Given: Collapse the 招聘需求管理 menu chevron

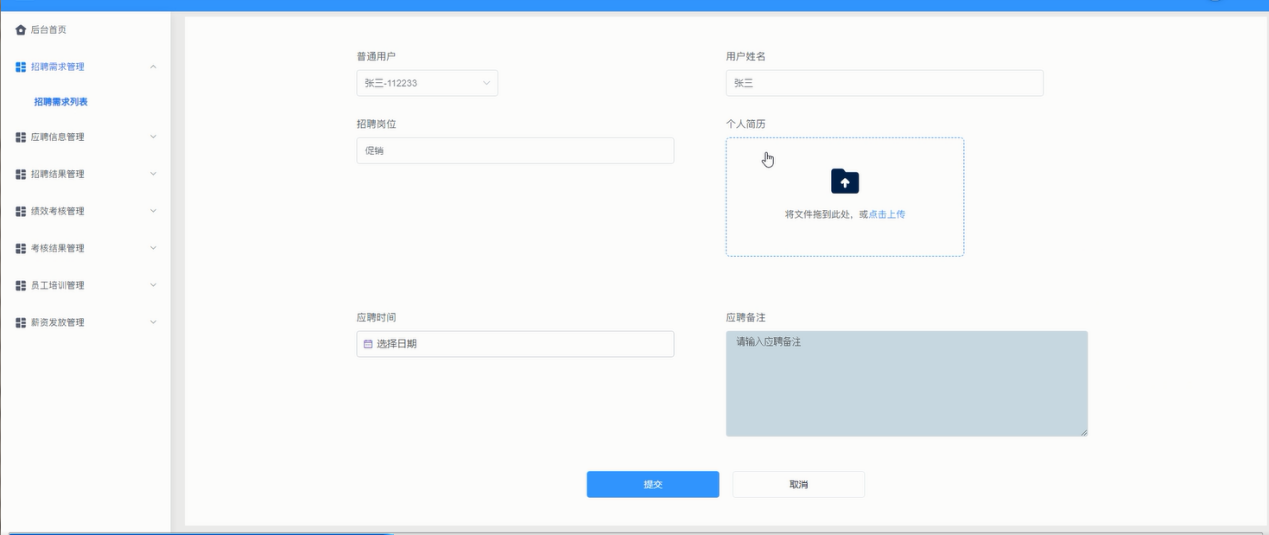Looking at the screenshot, I should (x=153, y=67).
